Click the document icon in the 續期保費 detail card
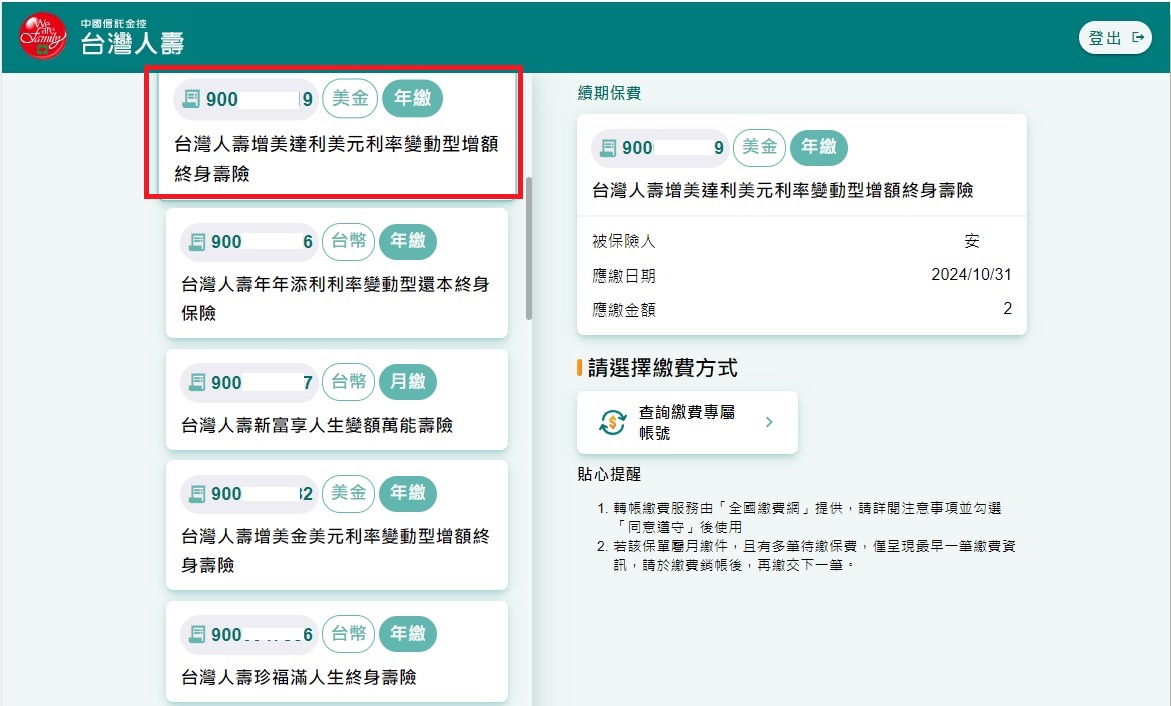 pyautogui.click(x=609, y=148)
